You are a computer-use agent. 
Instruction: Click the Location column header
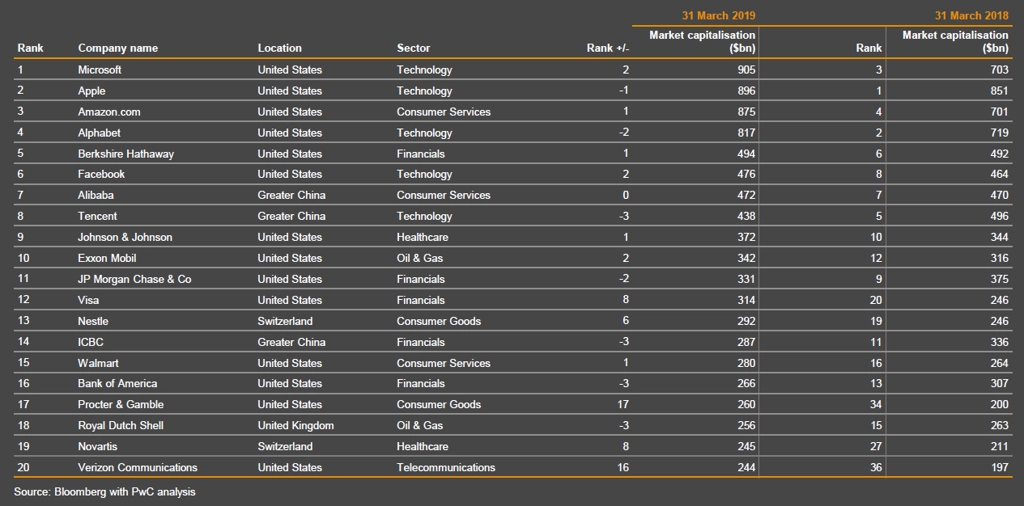coord(280,48)
